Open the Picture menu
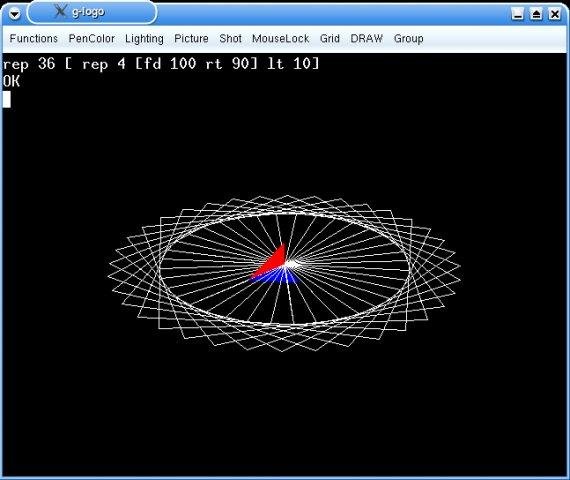 click(x=191, y=39)
